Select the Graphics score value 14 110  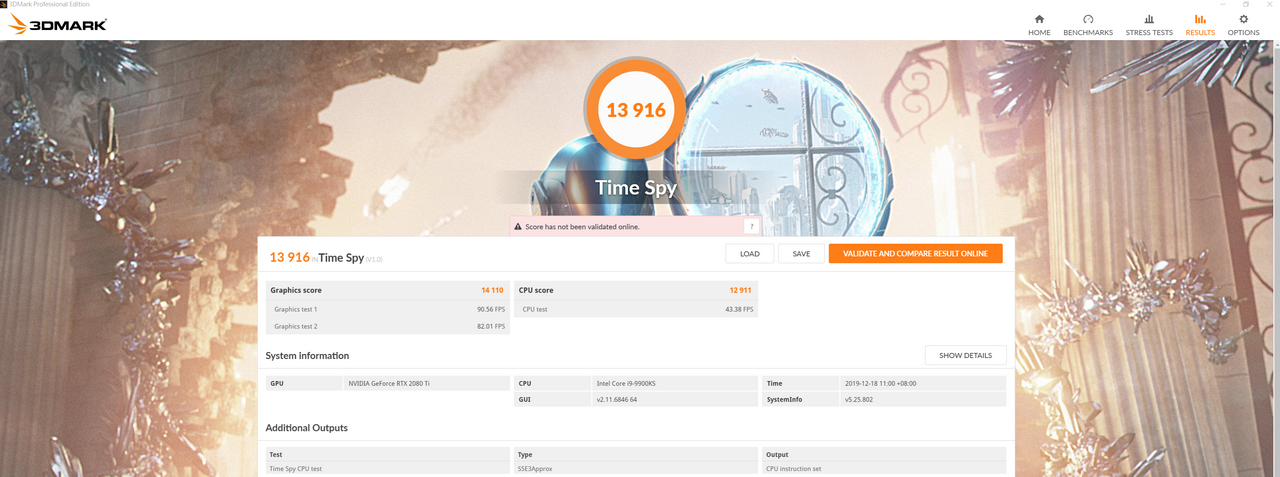point(492,290)
